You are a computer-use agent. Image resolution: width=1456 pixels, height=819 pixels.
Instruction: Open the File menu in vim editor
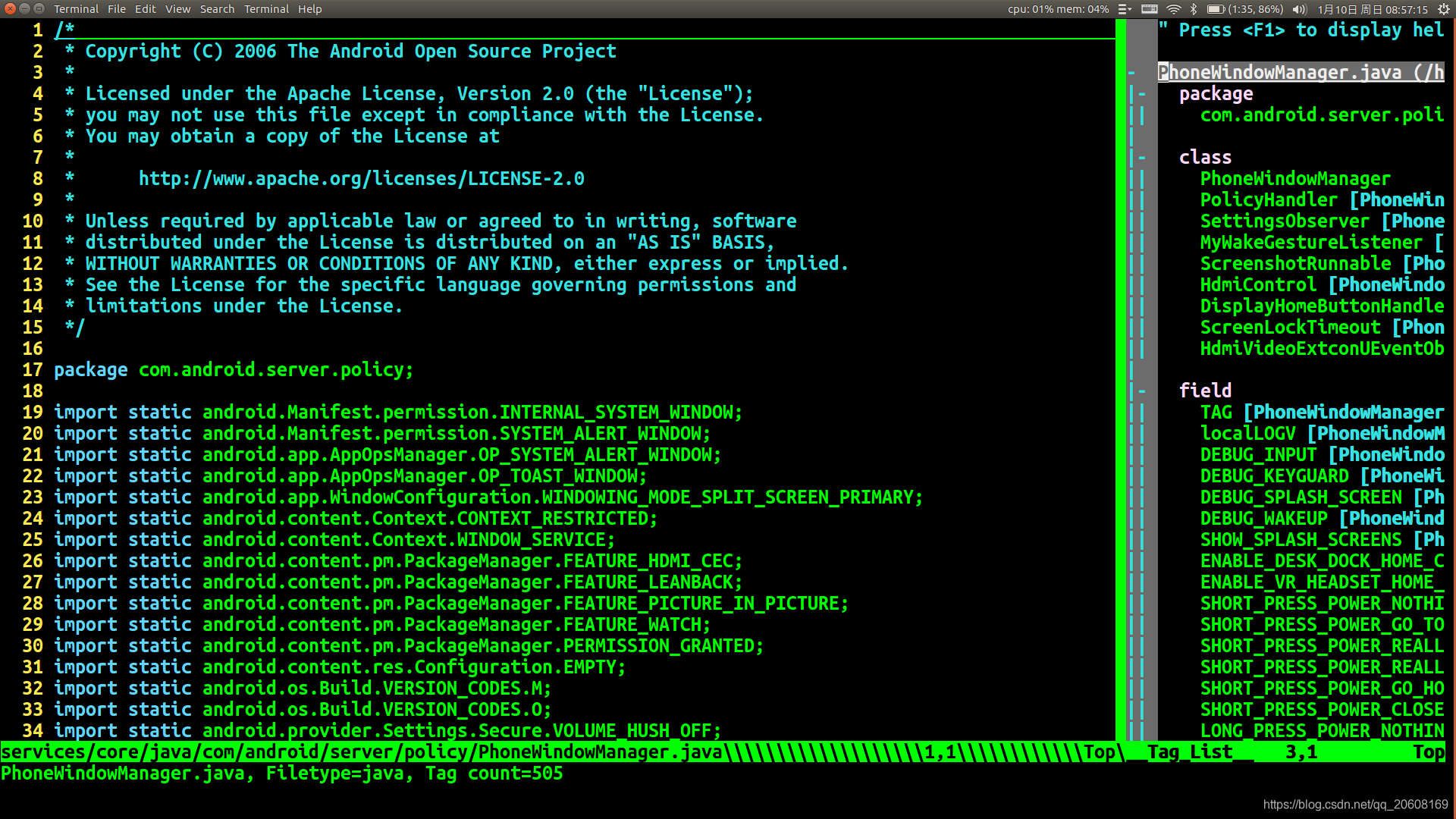(115, 9)
